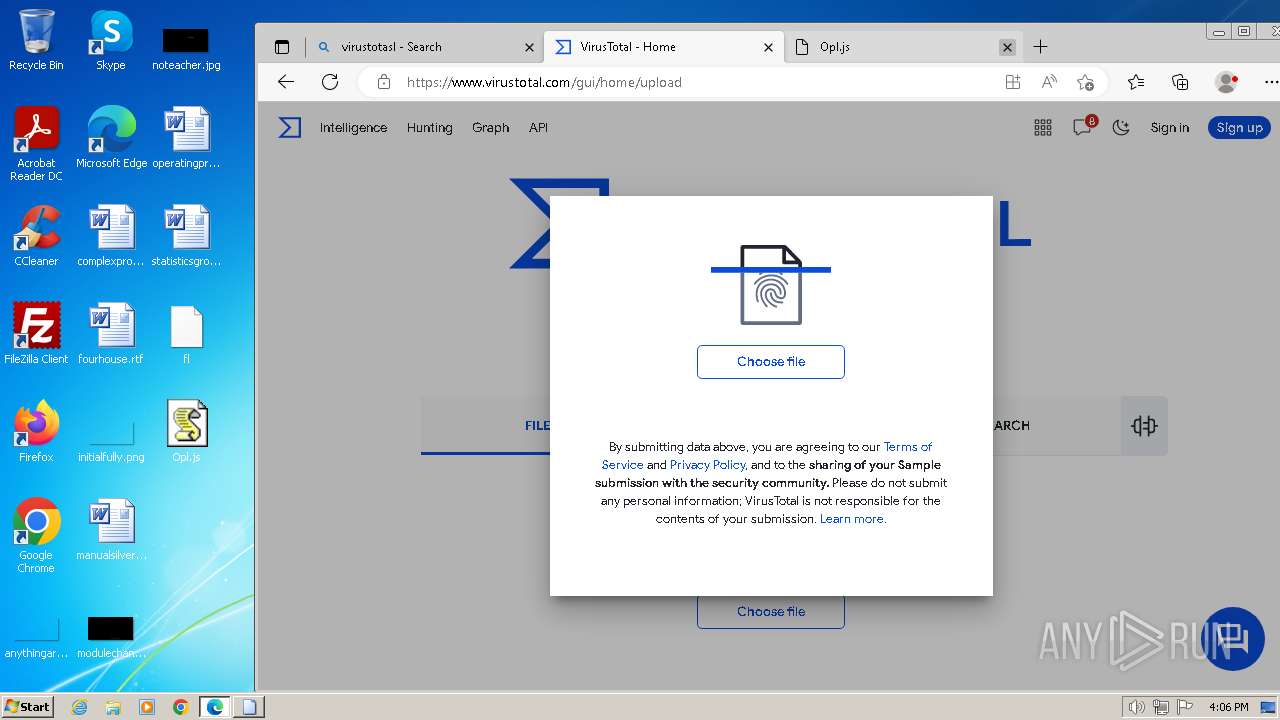Open anythingar... desktop file
Image resolution: width=1280 pixels, height=720 pixels.
tap(36, 638)
